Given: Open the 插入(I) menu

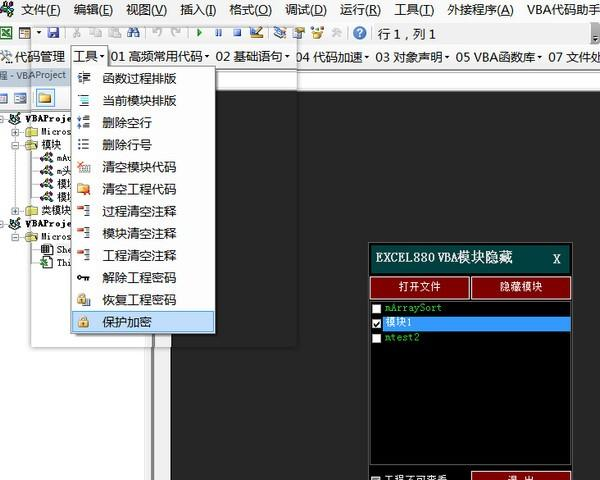Looking at the screenshot, I should (x=198, y=10).
